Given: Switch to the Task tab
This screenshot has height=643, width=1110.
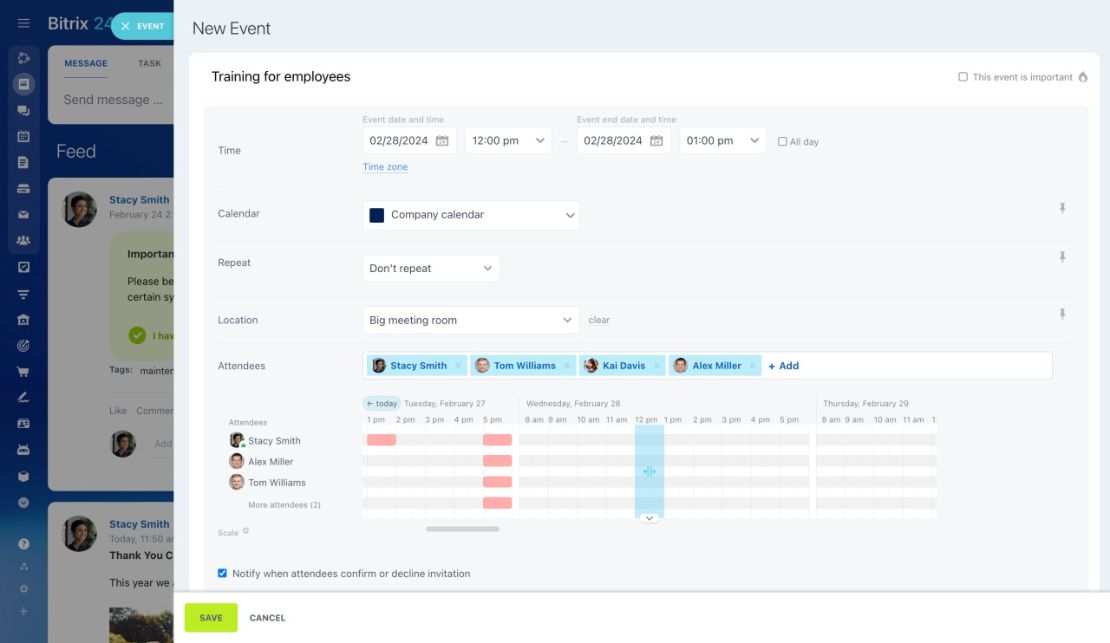Looking at the screenshot, I should pyautogui.click(x=149, y=63).
